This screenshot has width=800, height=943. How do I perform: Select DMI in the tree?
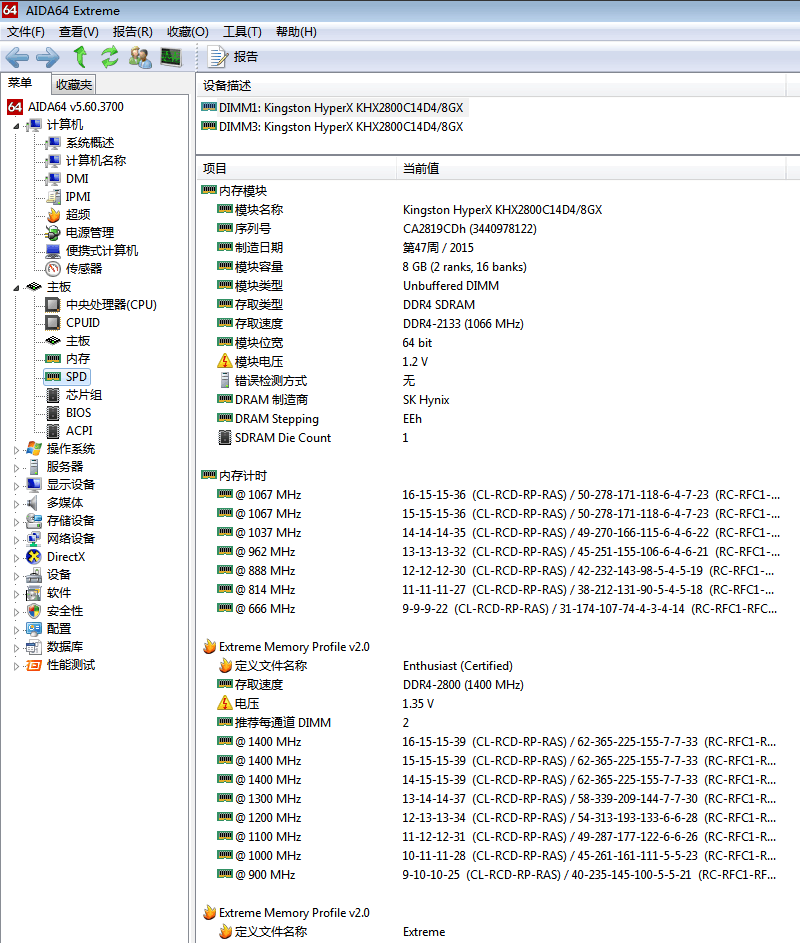coord(77,179)
